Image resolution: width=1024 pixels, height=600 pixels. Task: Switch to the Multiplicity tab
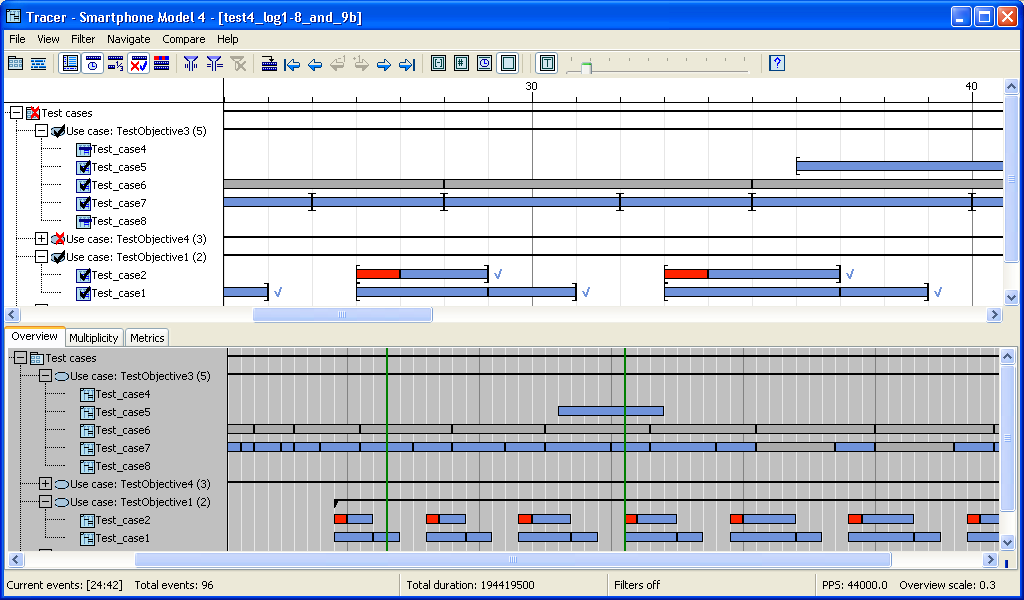[x=94, y=338]
